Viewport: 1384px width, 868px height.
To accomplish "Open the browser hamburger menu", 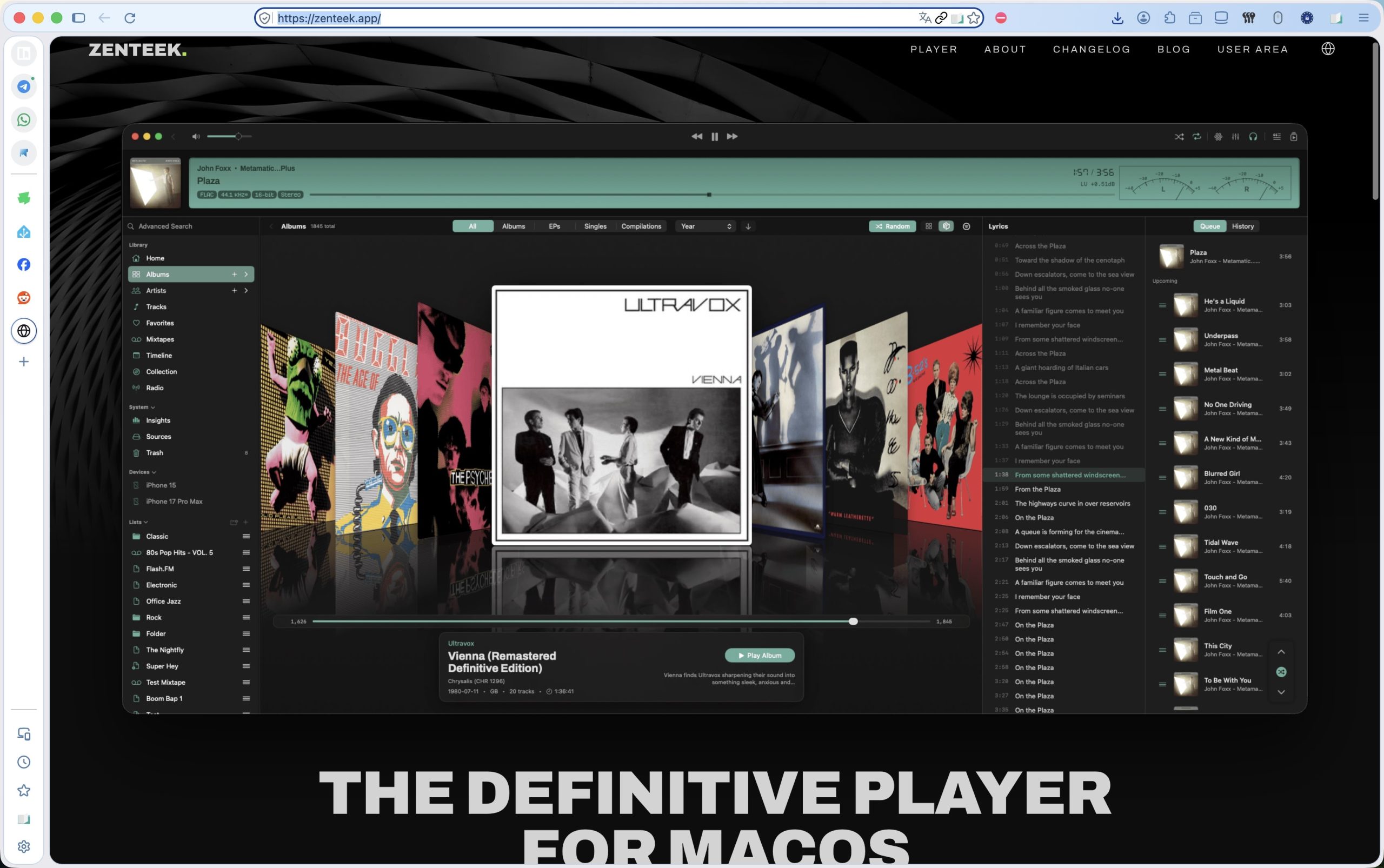I will click(x=1364, y=18).
